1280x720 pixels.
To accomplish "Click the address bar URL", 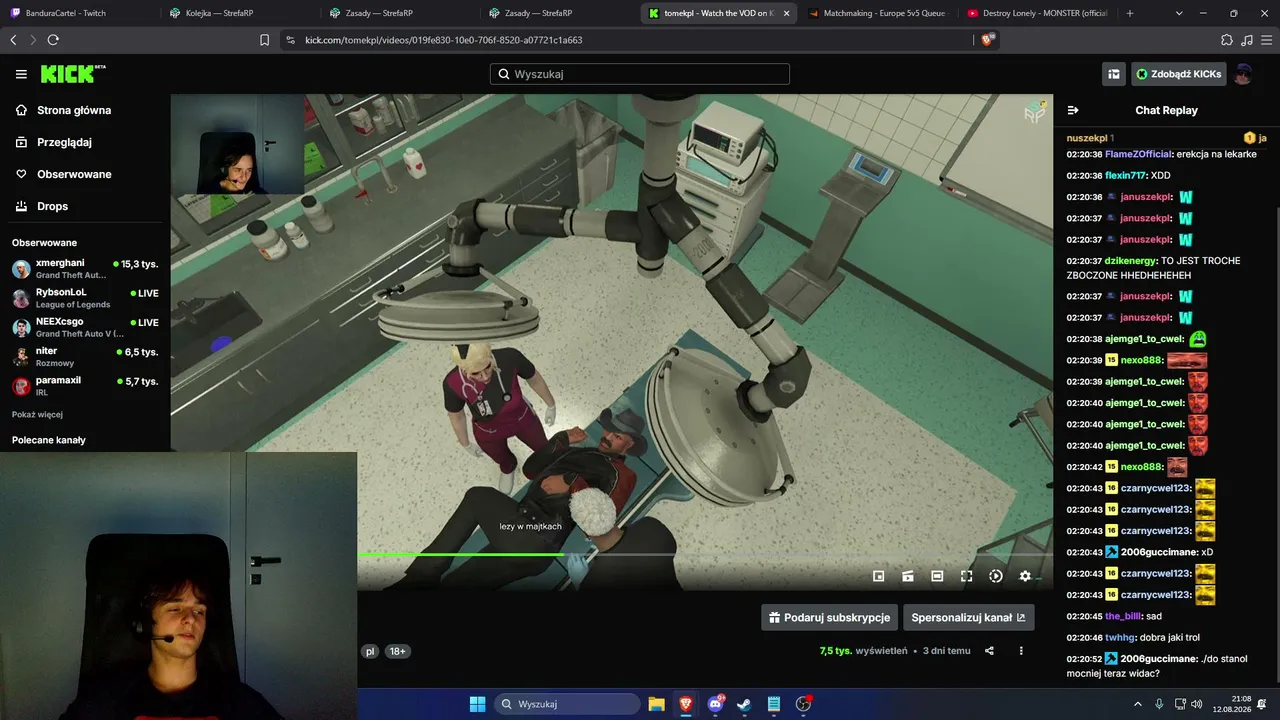I will point(444,40).
